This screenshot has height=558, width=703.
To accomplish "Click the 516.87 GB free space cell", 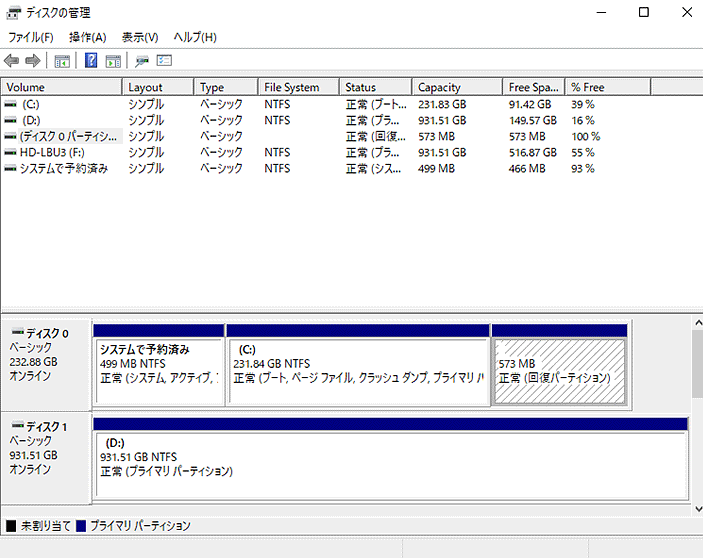I will pos(533,153).
